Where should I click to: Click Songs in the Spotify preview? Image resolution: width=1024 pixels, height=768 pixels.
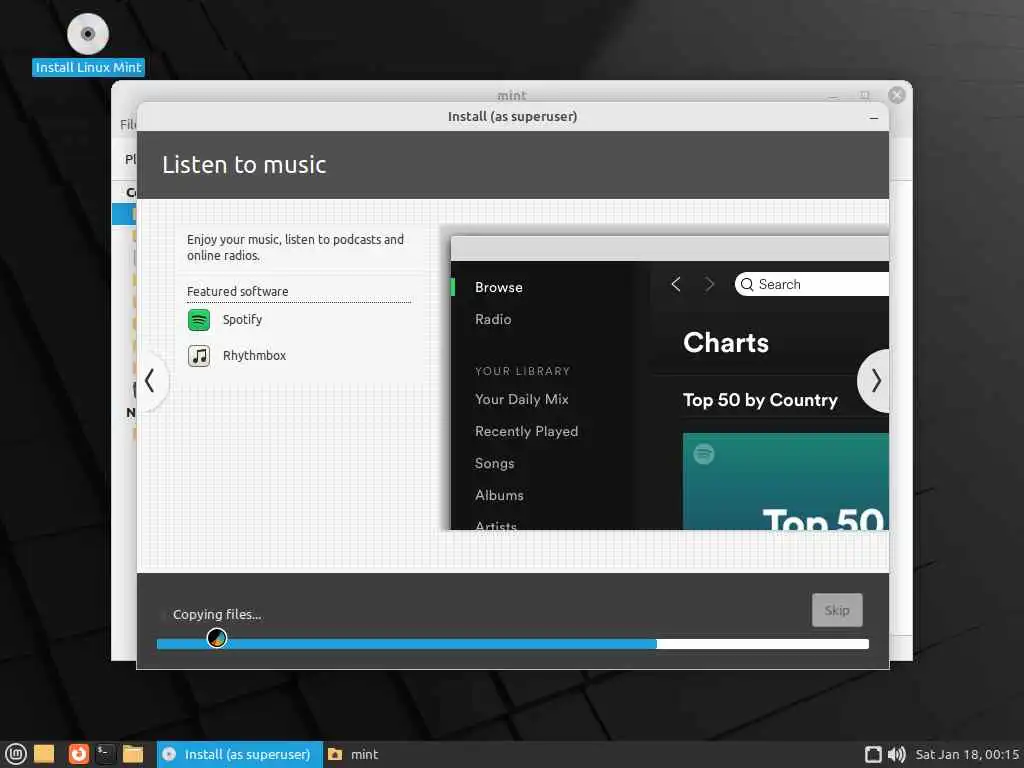pyautogui.click(x=494, y=463)
